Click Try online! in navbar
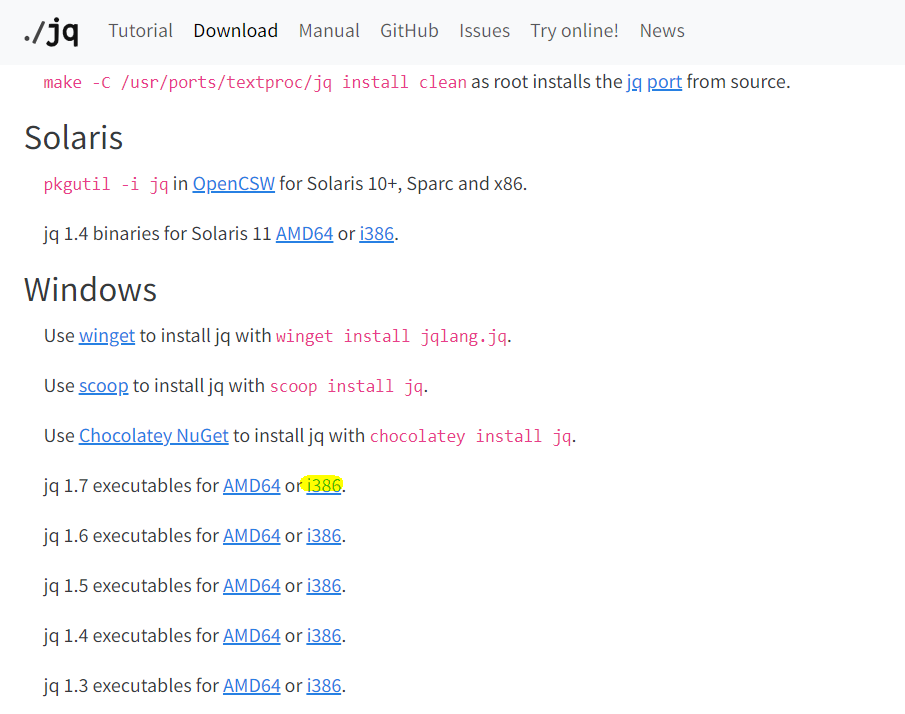Image resolution: width=905 pixels, height=714 pixels. click(x=574, y=31)
